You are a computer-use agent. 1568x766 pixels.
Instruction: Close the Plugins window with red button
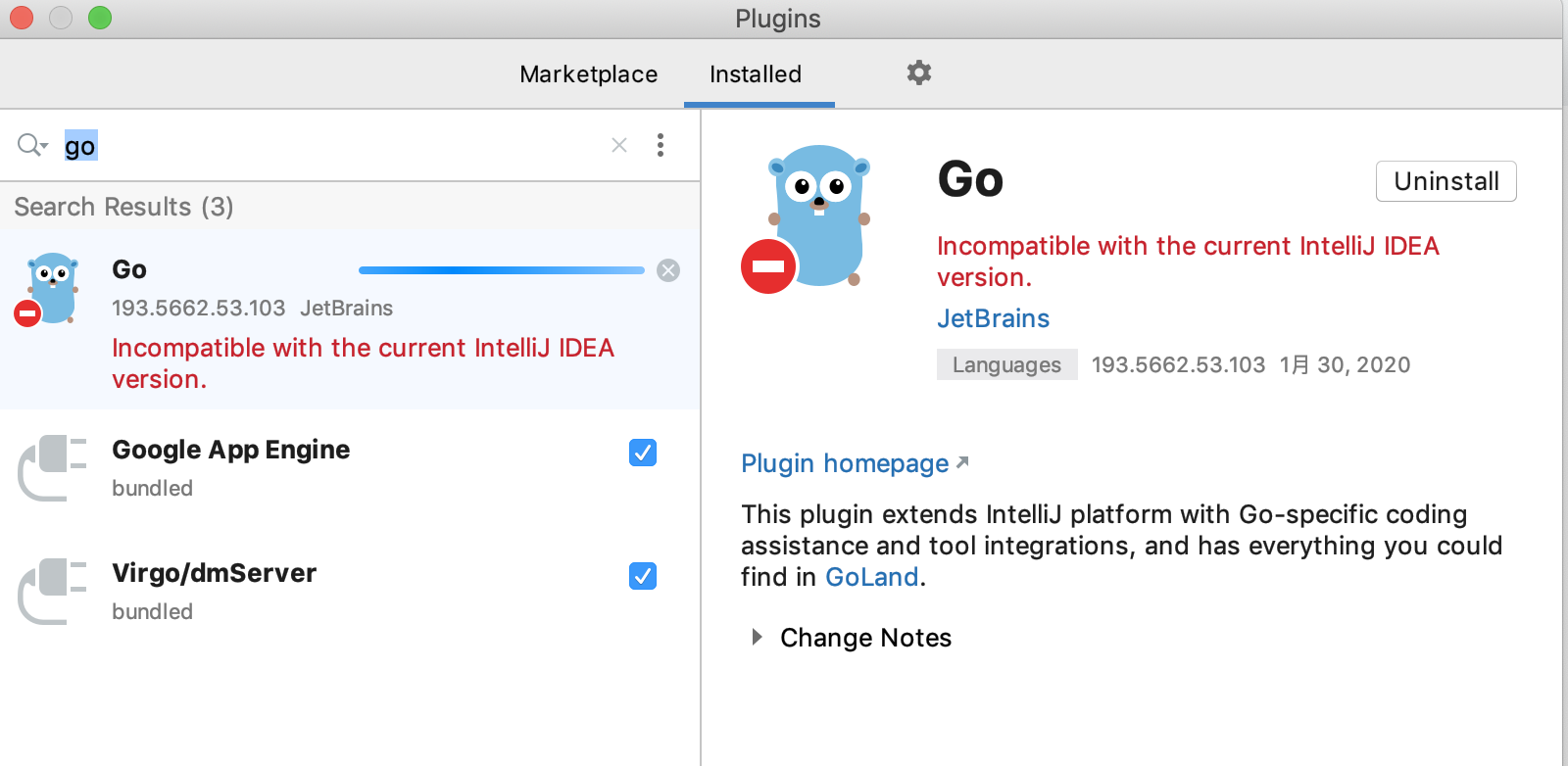pyautogui.click(x=22, y=18)
